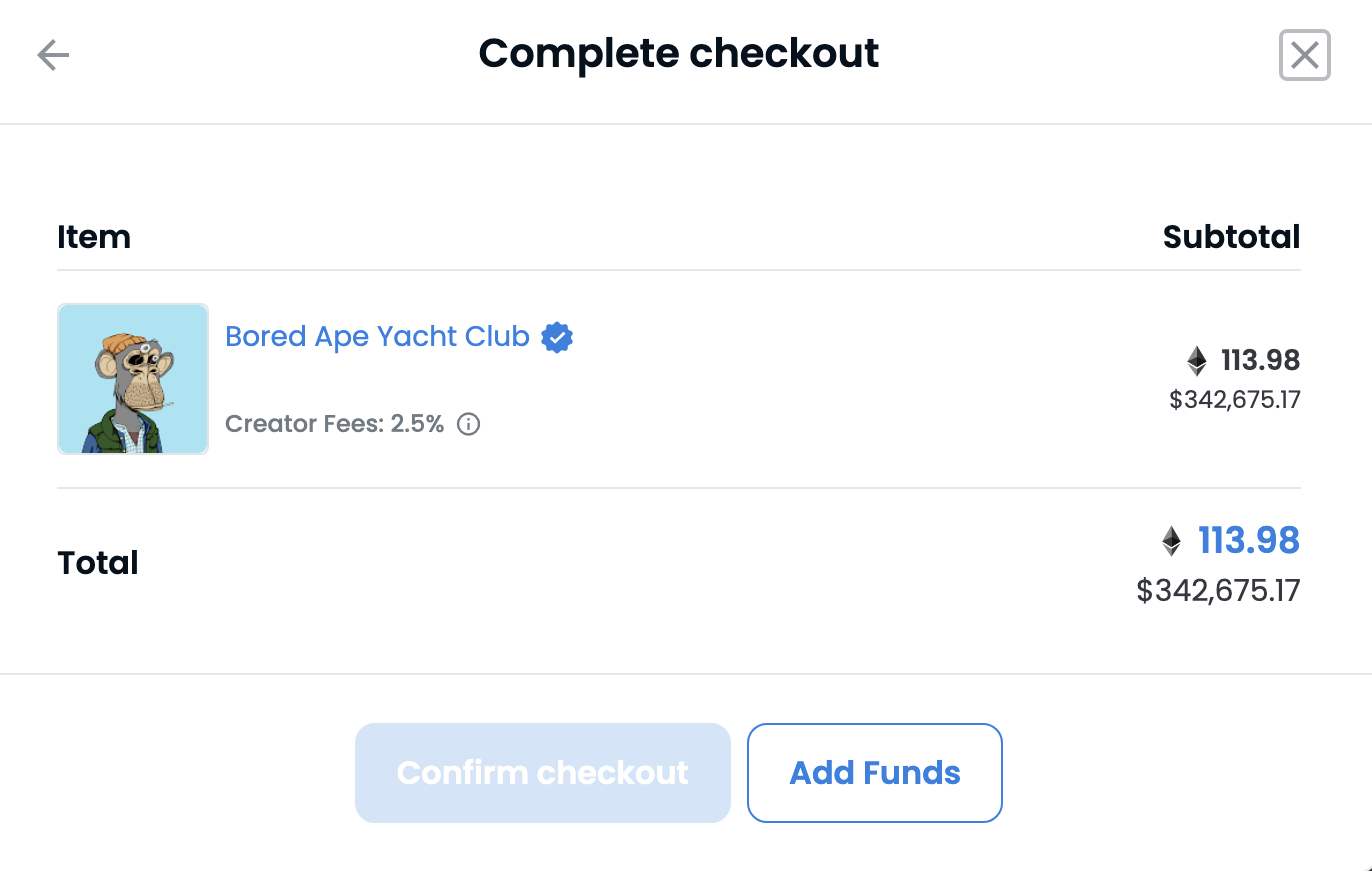1372x871 pixels.
Task: Close the checkout dialog with the X
Action: pos(1304,55)
